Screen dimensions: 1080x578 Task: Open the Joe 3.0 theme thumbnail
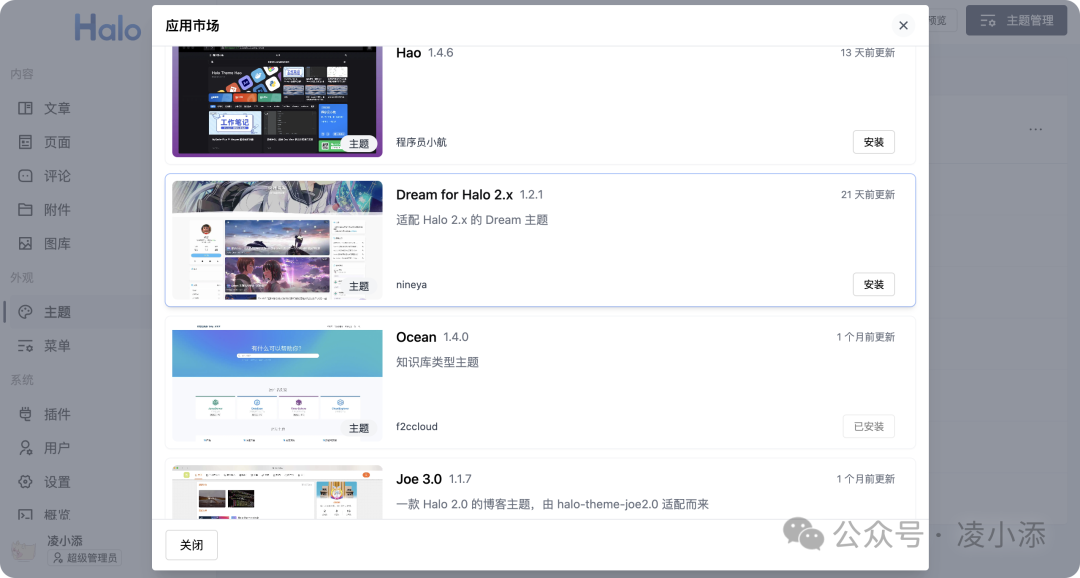point(277,492)
